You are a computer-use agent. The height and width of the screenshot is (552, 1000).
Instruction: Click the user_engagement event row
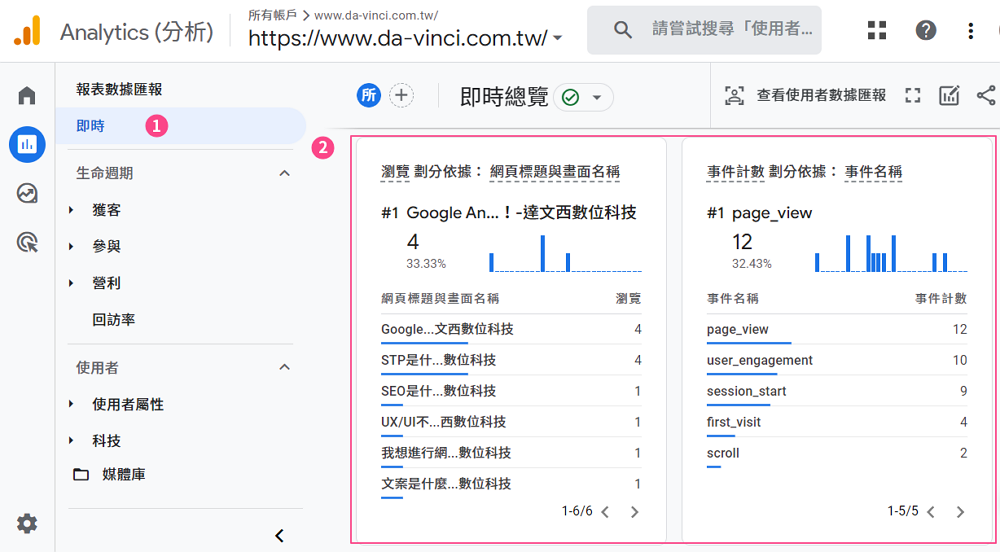click(837, 360)
